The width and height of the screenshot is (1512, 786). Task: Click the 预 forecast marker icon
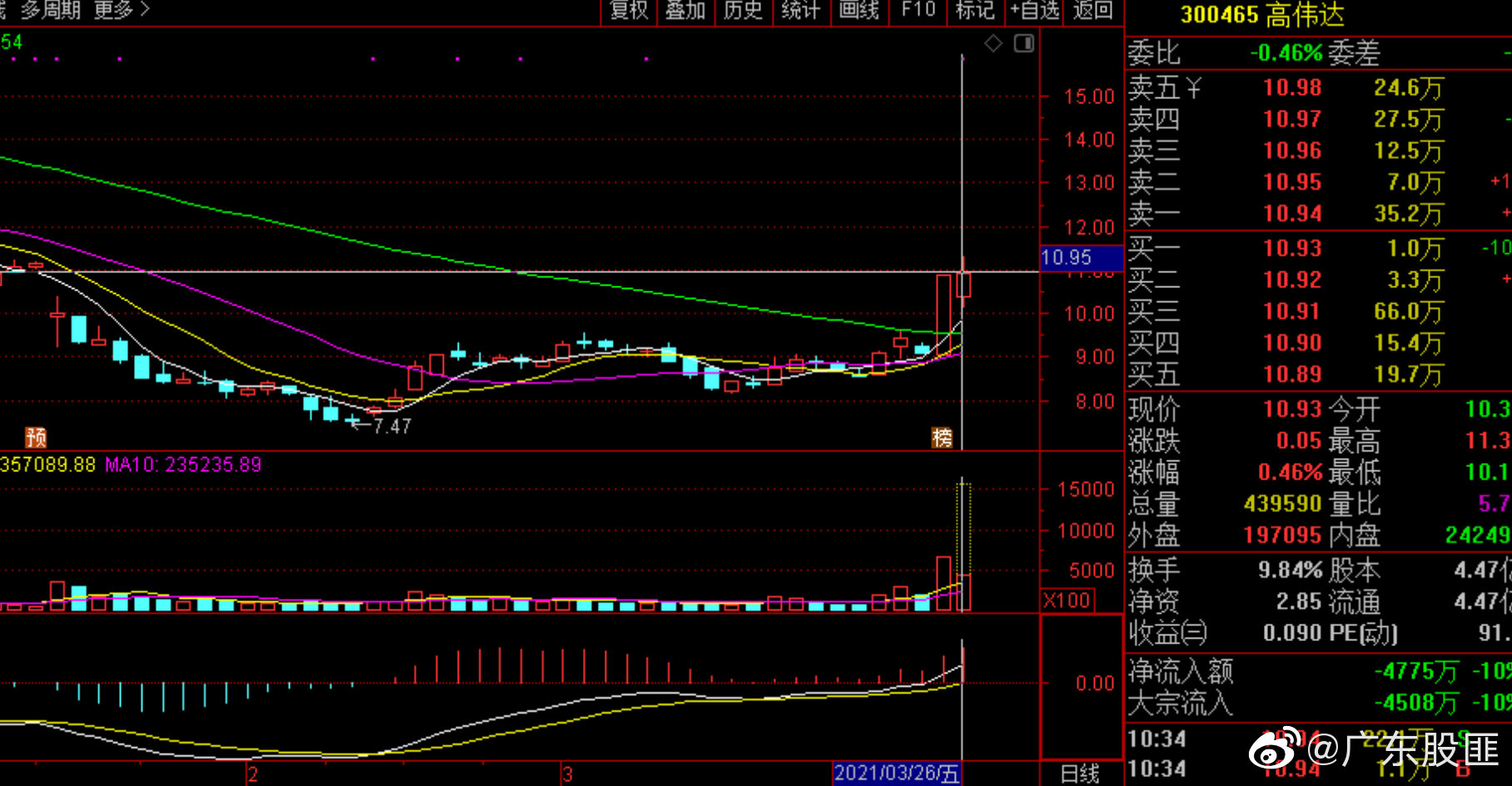tap(36, 438)
